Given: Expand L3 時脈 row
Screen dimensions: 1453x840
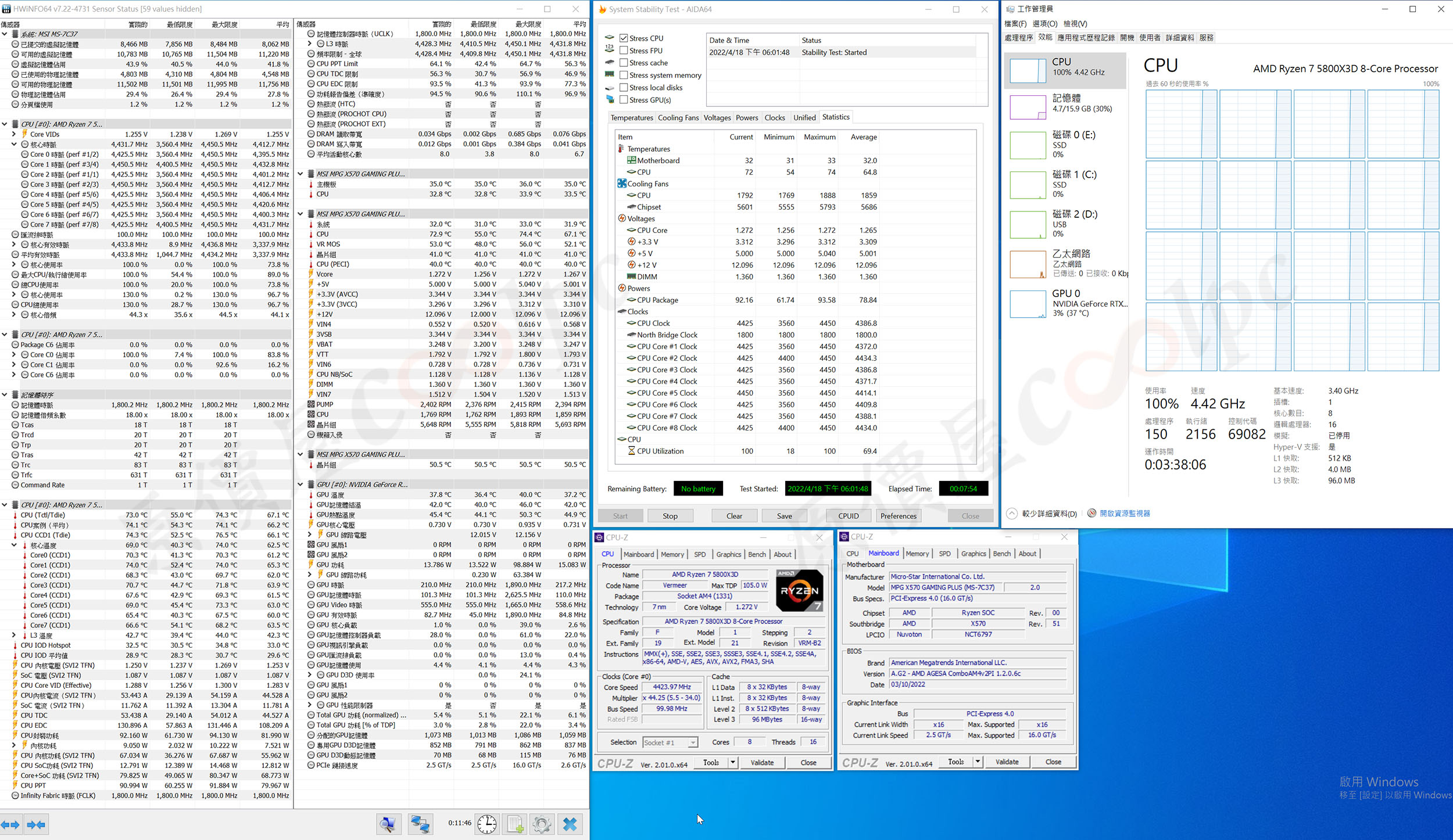Looking at the screenshot, I should pyautogui.click(x=310, y=44).
